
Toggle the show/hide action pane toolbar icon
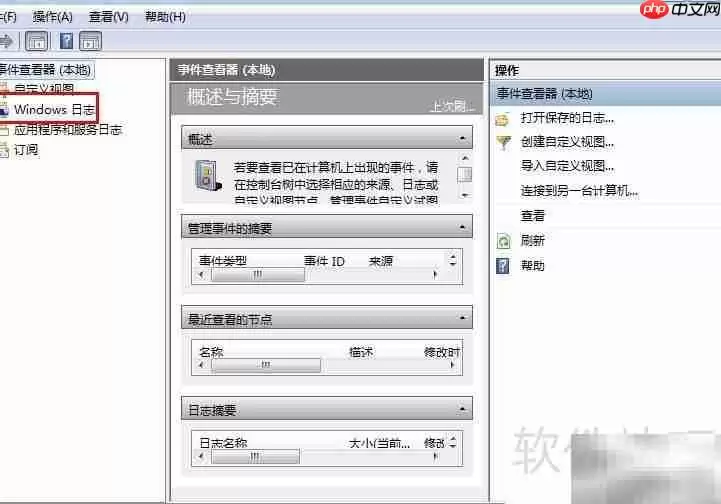91,41
